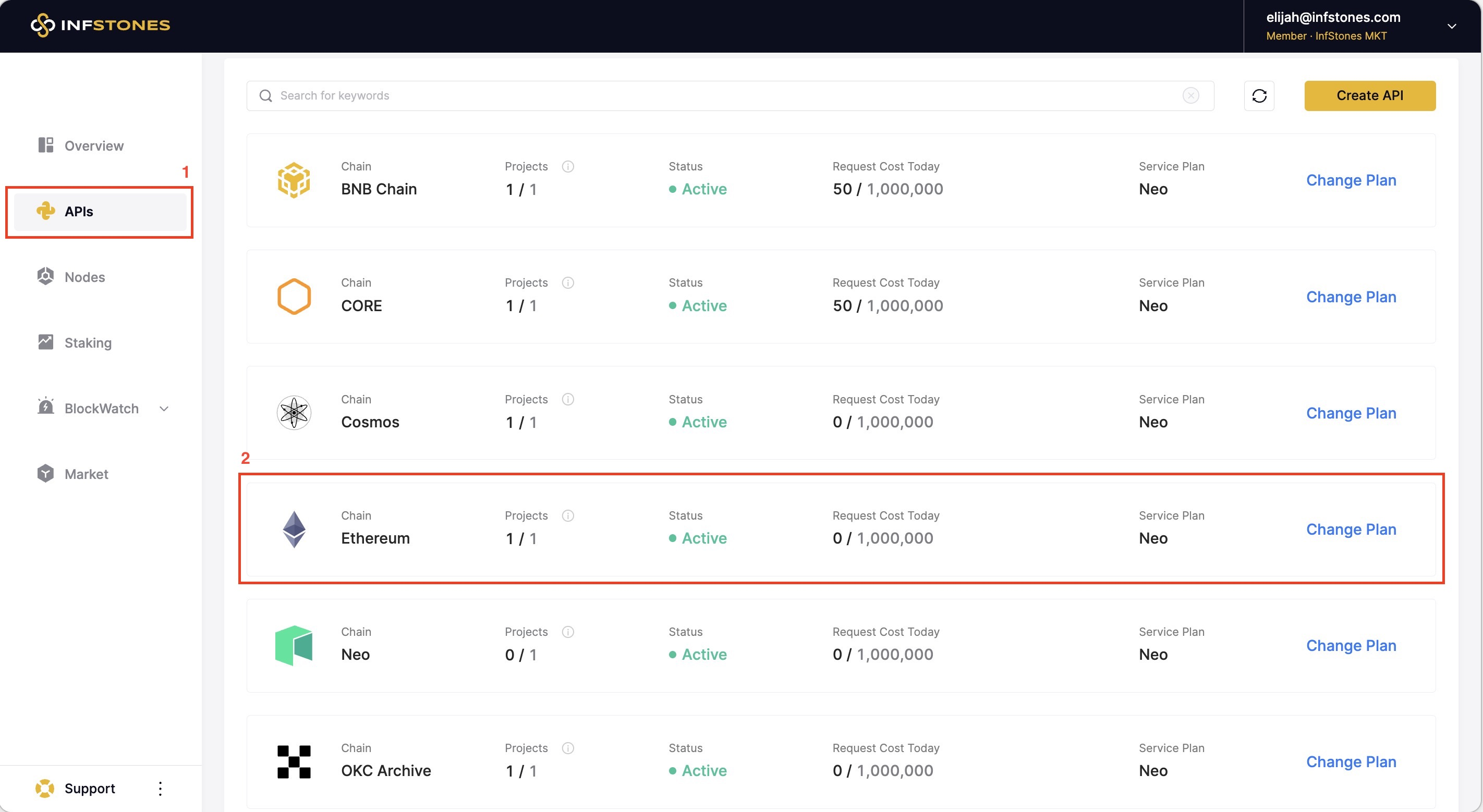This screenshot has height=812, width=1483.
Task: Go to the Staking page
Action: pyautogui.click(x=88, y=342)
